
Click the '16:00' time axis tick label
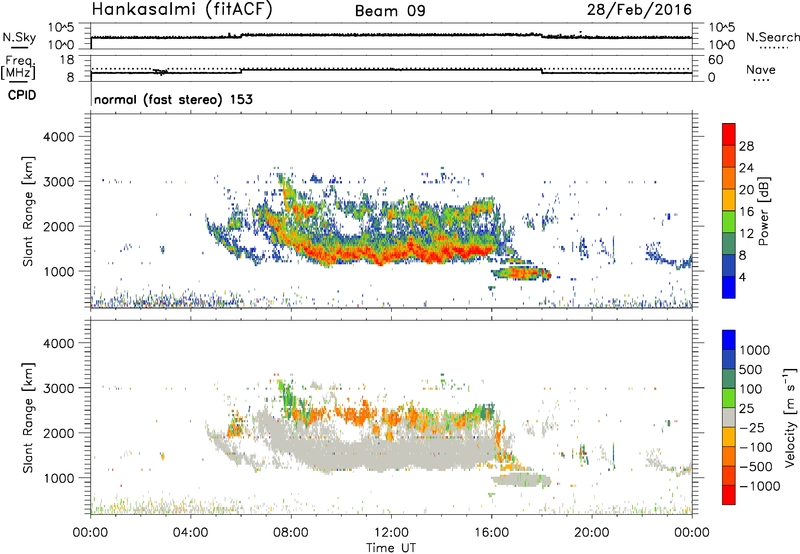tap(491, 533)
